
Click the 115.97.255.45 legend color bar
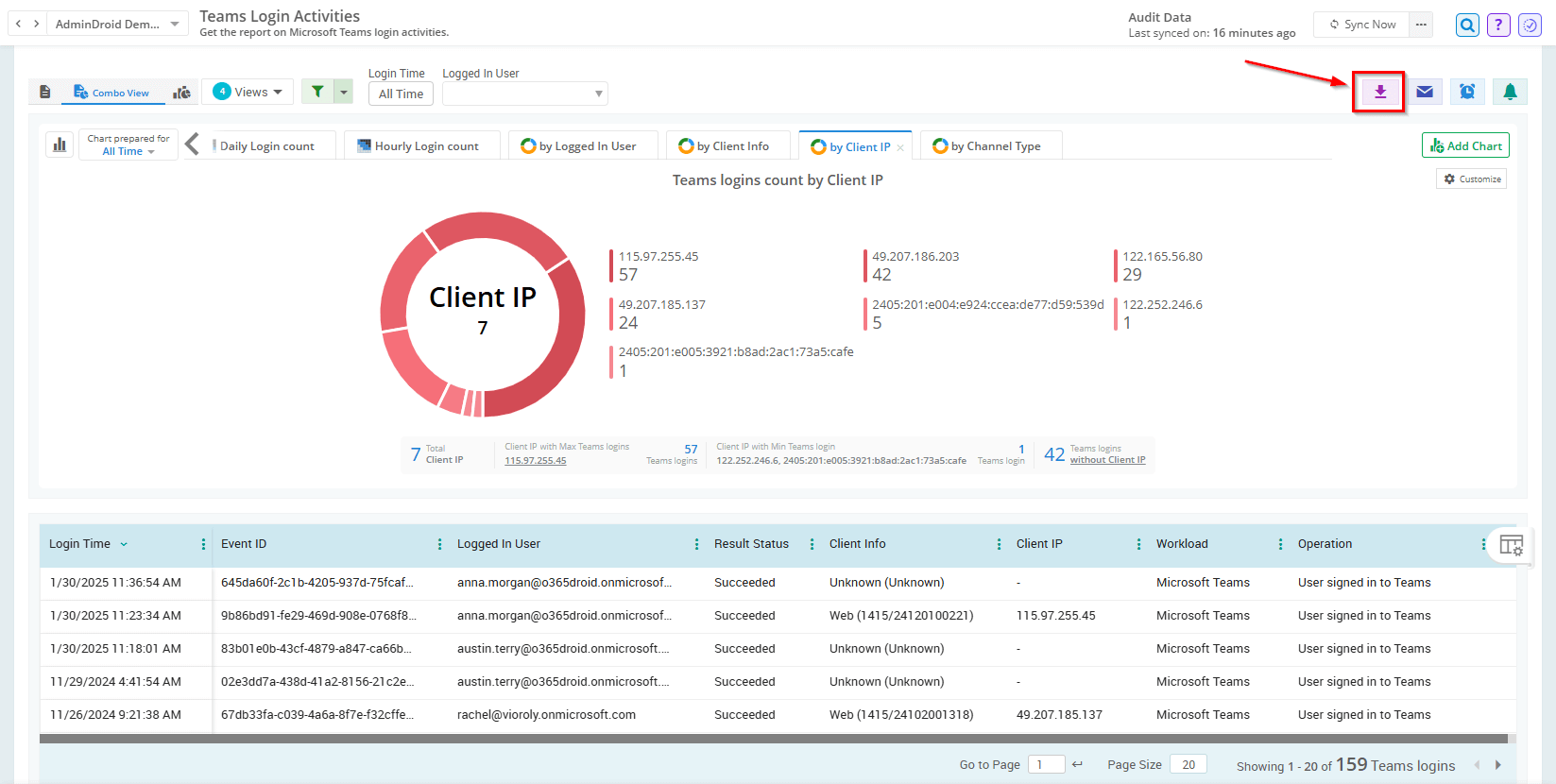(x=611, y=265)
